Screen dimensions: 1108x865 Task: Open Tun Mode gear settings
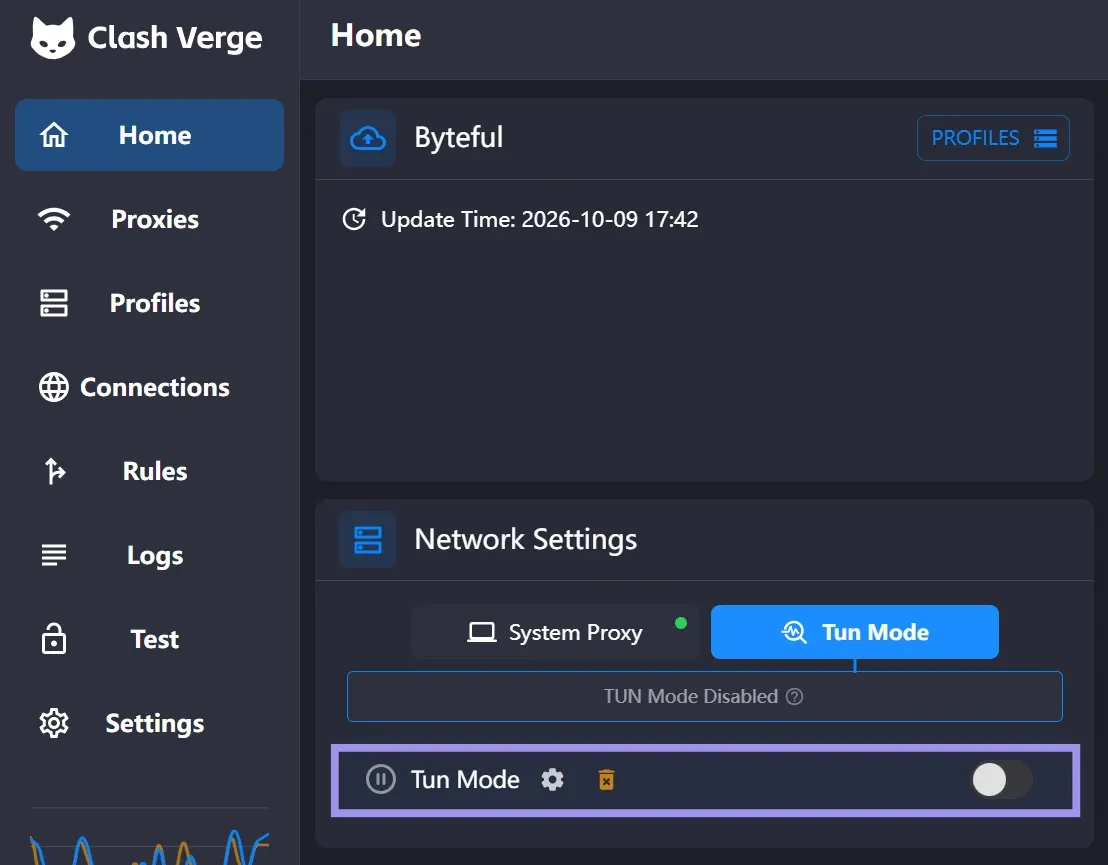(552, 779)
